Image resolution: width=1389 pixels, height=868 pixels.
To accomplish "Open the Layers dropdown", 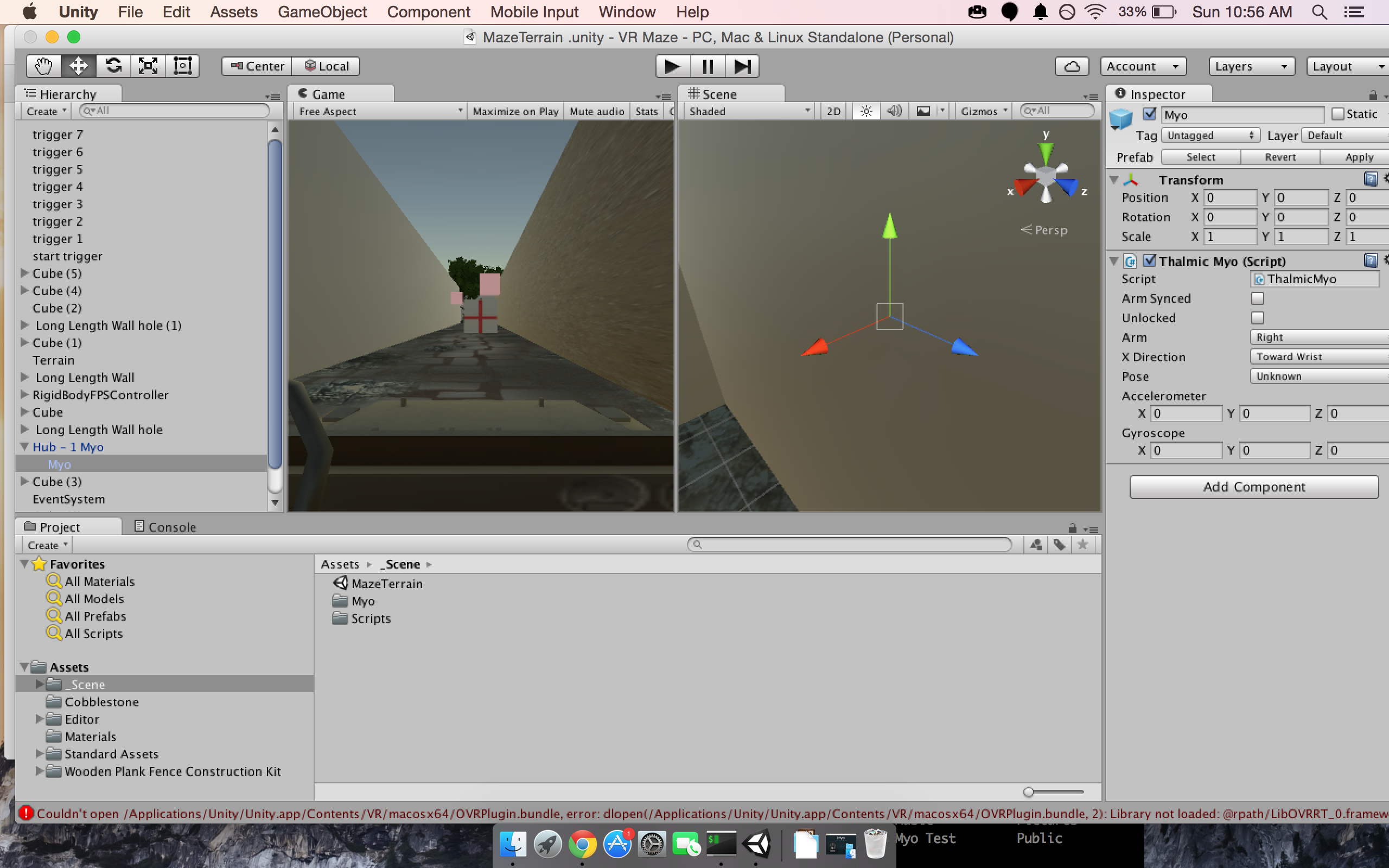I will 1251,66.
